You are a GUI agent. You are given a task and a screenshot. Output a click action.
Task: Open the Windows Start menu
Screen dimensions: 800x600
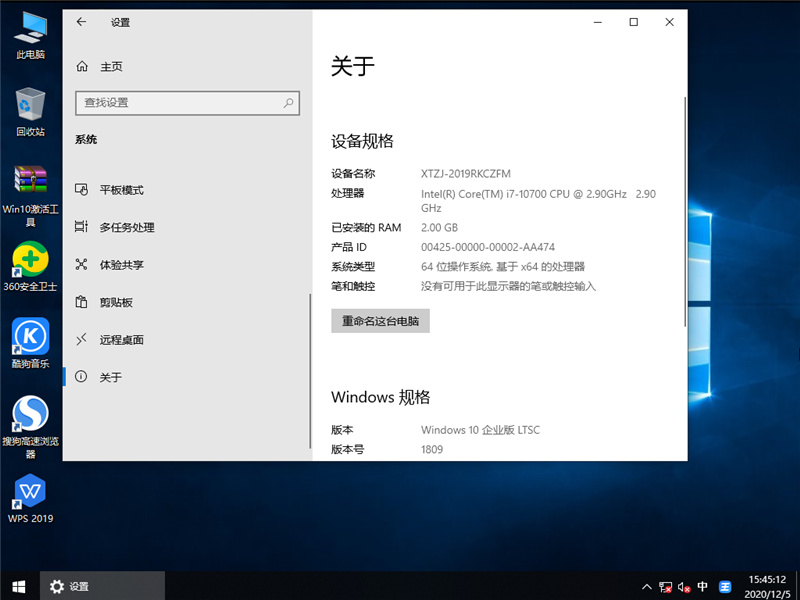coord(19,586)
